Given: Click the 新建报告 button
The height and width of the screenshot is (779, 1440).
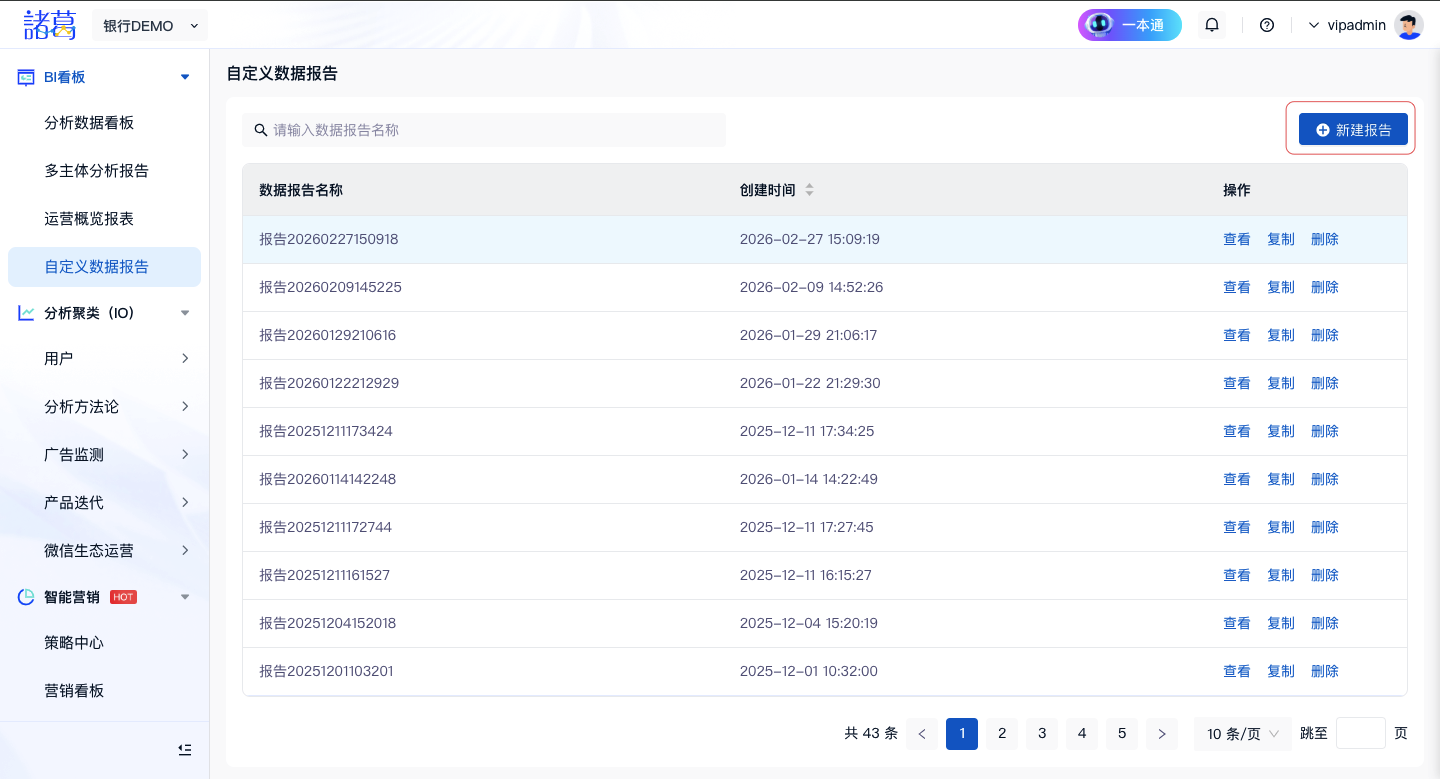Looking at the screenshot, I should (1352, 129).
